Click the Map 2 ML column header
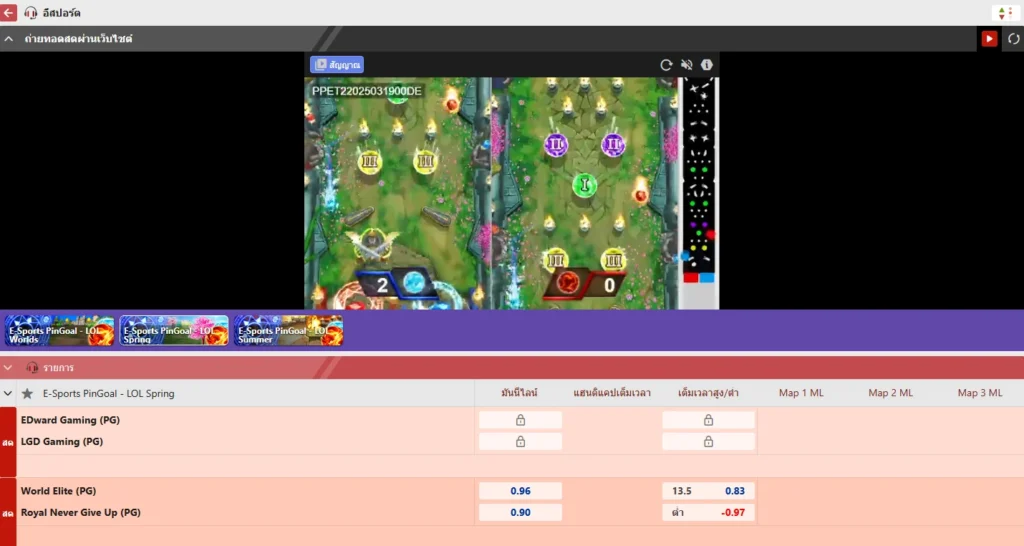Viewport: 1024px width, 546px height. click(x=891, y=393)
